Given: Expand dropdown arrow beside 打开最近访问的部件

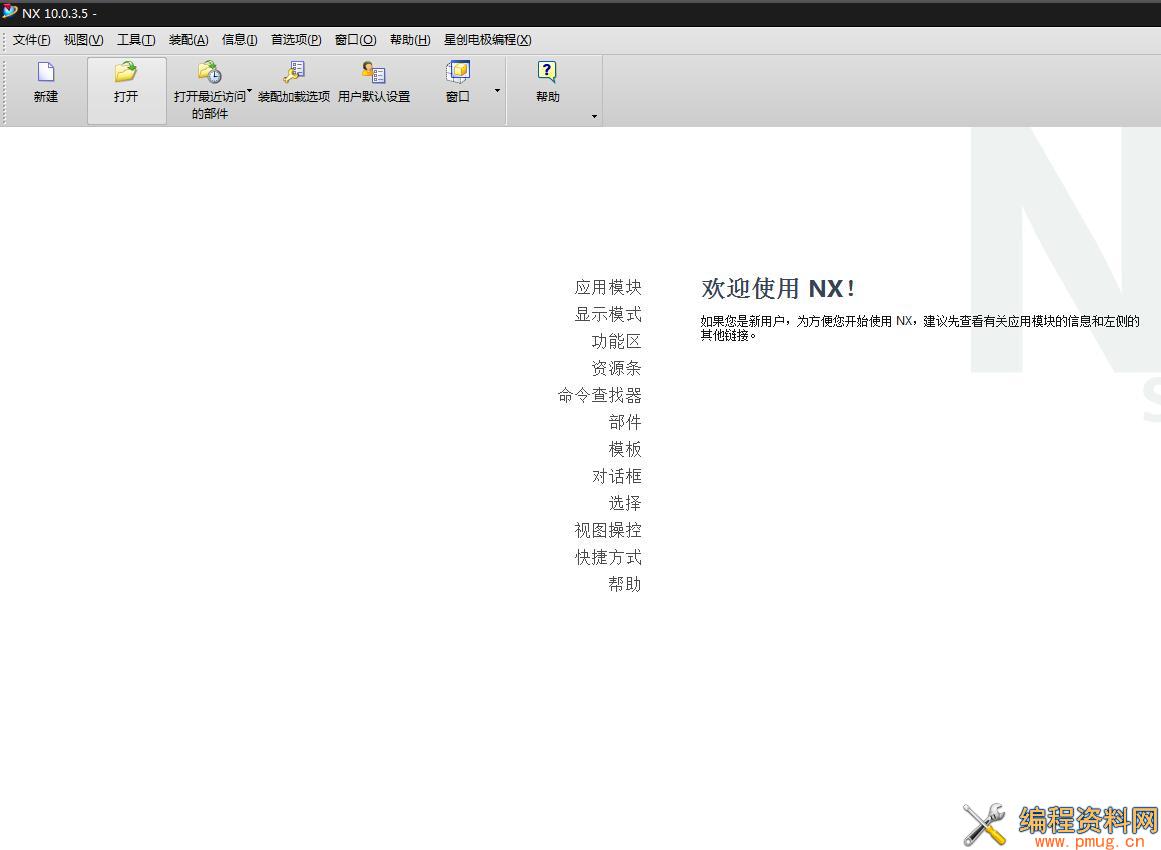Looking at the screenshot, I should point(250,91).
